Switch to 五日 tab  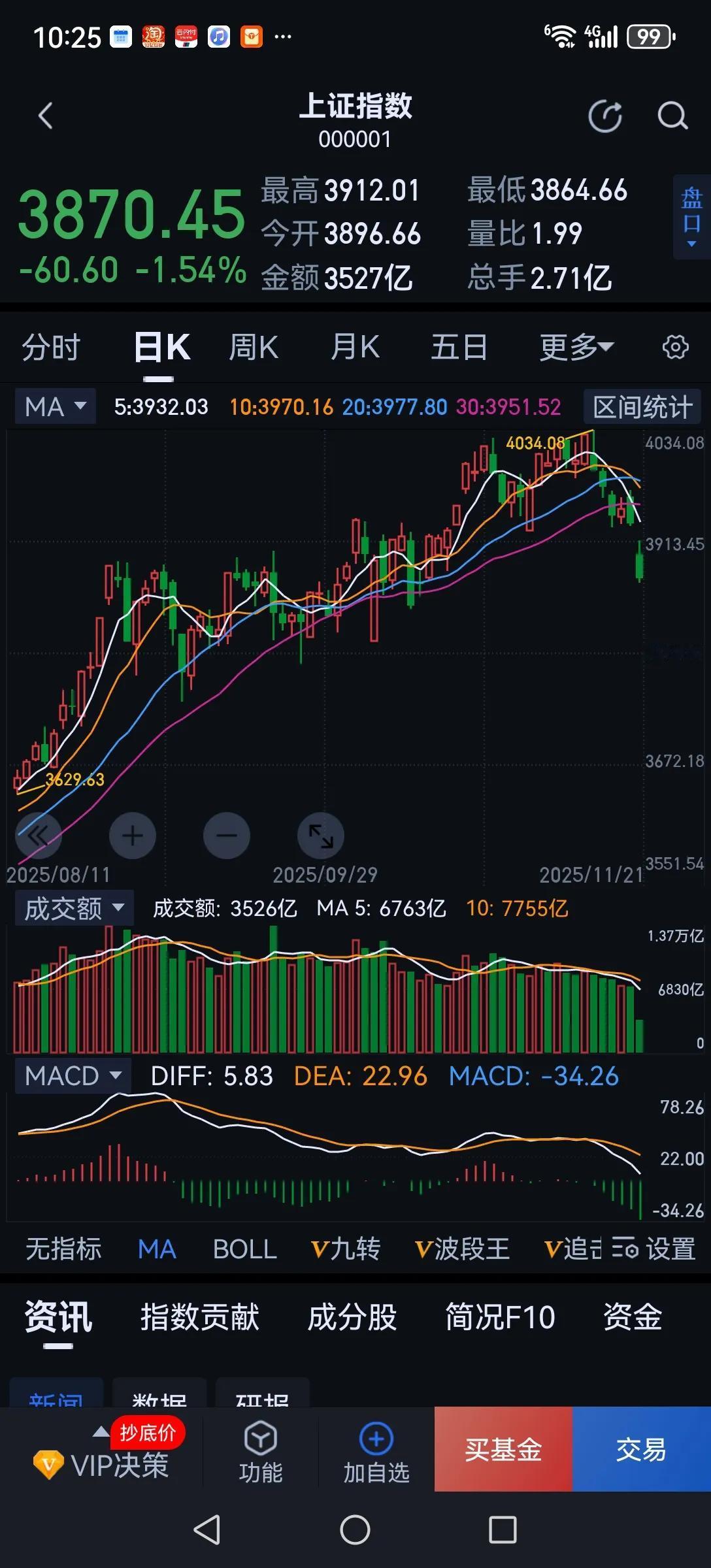click(x=459, y=347)
